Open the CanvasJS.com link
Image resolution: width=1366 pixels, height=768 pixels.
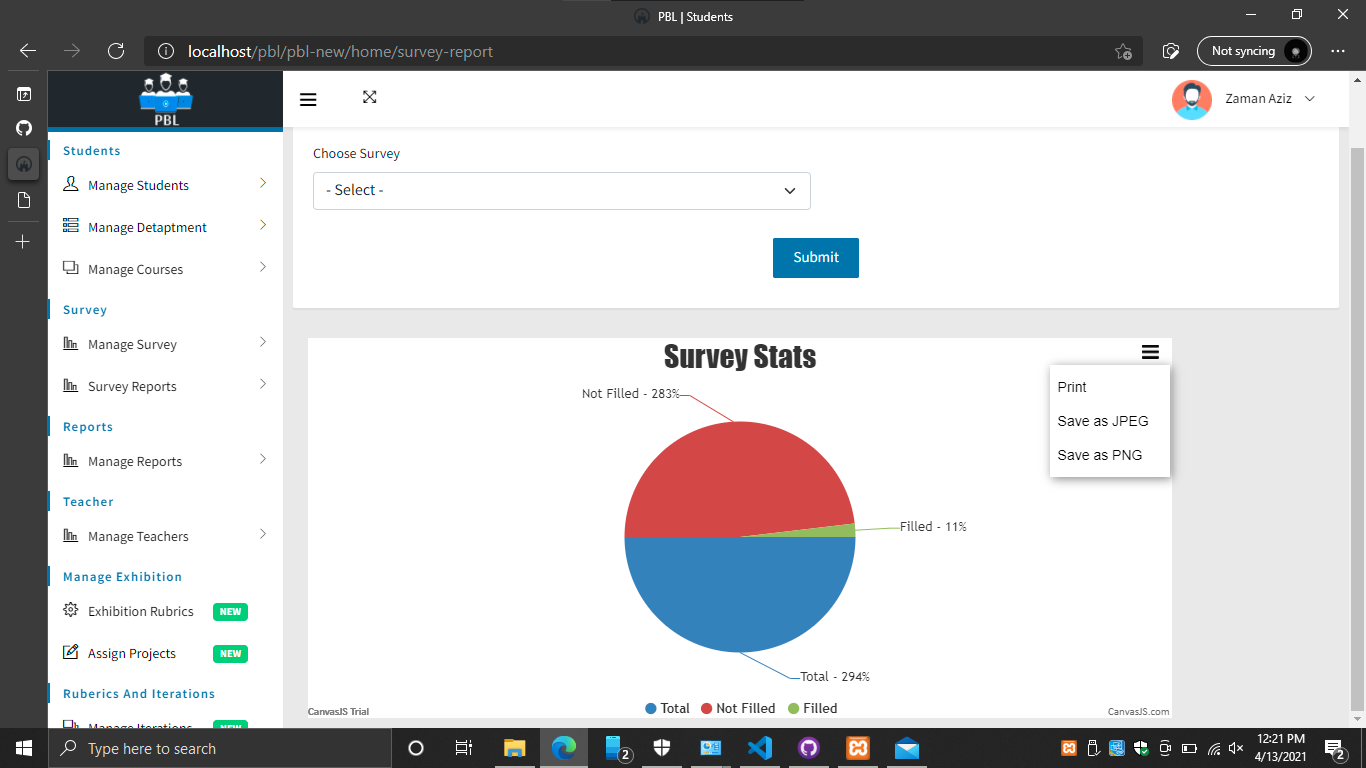1139,712
